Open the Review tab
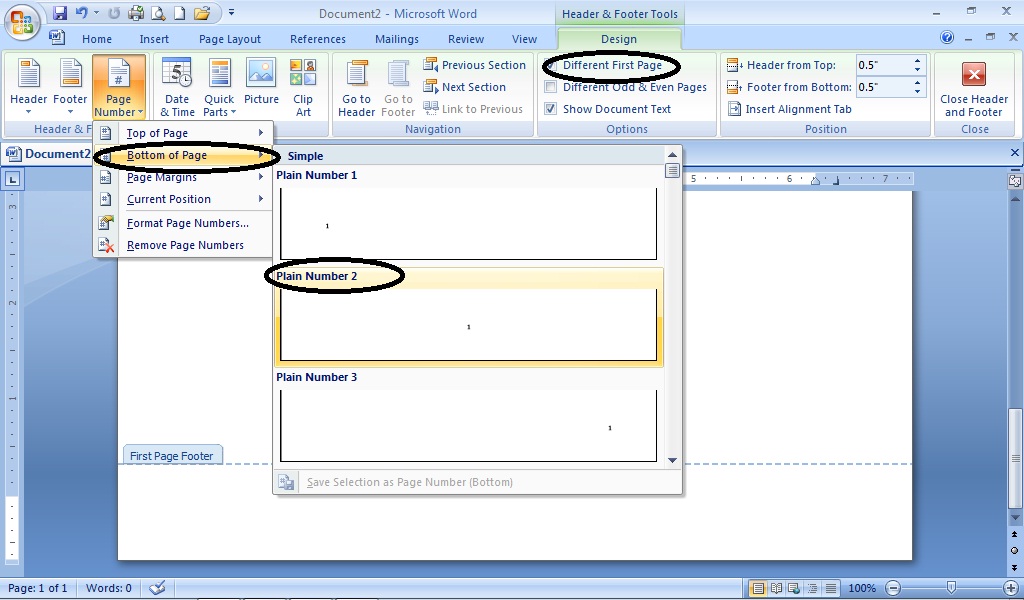 coord(466,39)
